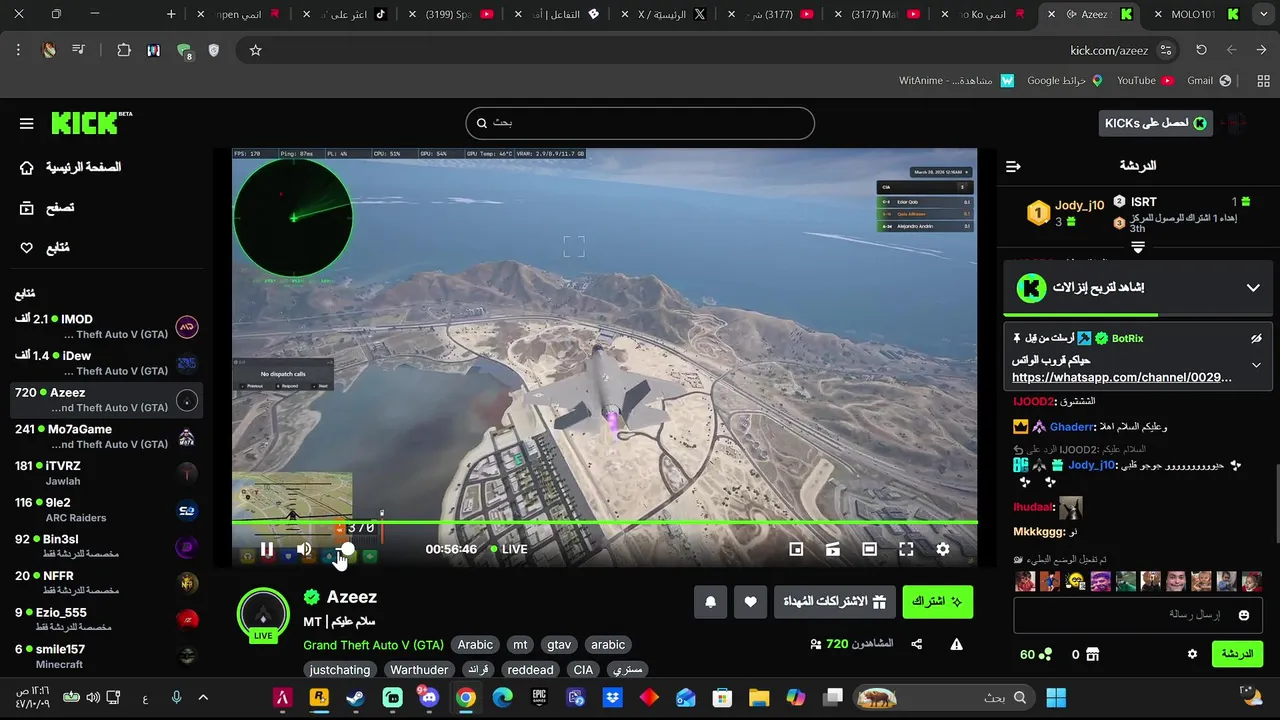Open YouTube bookmark in bookmarks bar
This screenshot has width=1280, height=720.
tap(1144, 80)
